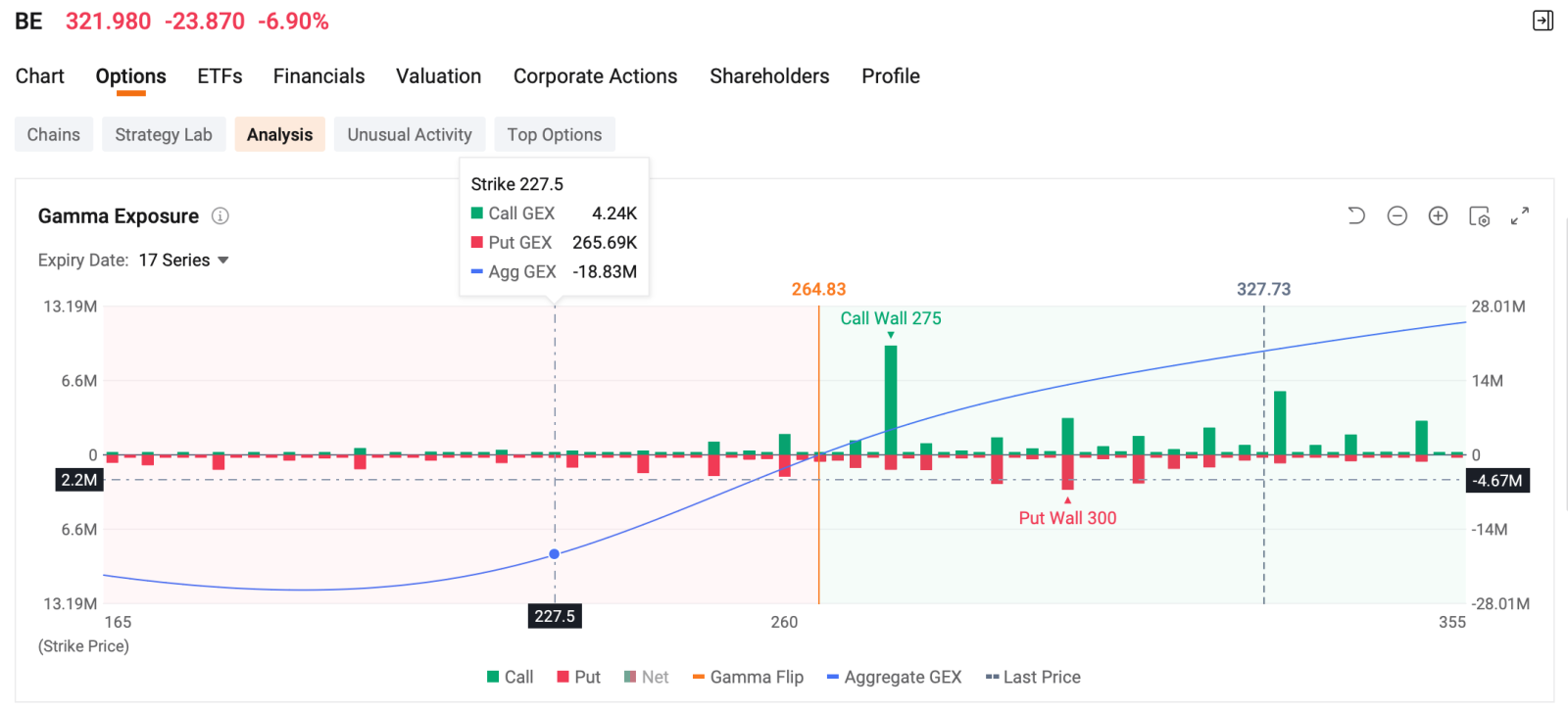This screenshot has height=710, width=1568.
Task: Open the Shareholders tab
Action: 769,76
